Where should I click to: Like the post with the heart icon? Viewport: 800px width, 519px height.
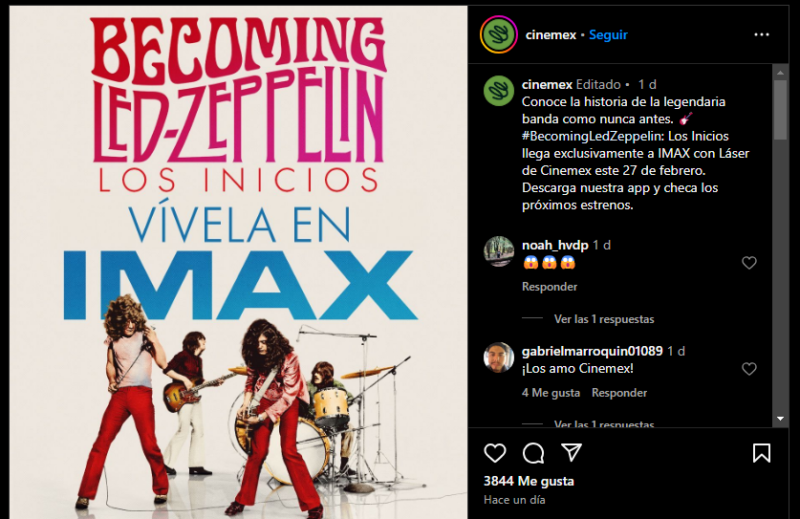tap(495, 453)
